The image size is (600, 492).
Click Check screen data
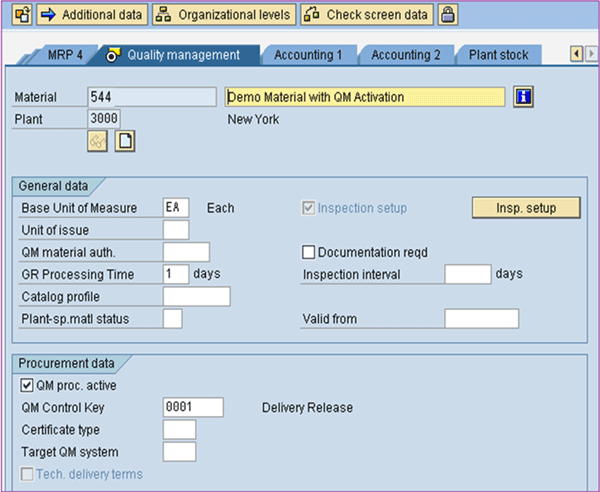367,14
